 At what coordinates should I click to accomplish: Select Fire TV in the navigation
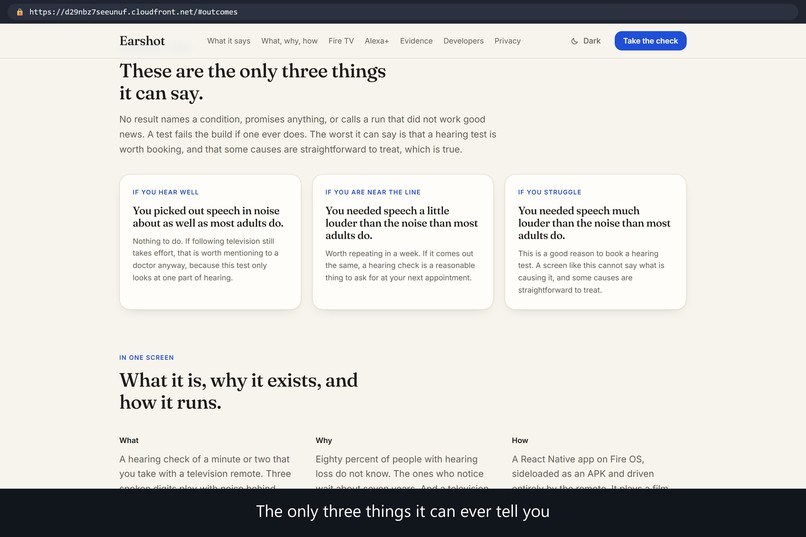341,41
